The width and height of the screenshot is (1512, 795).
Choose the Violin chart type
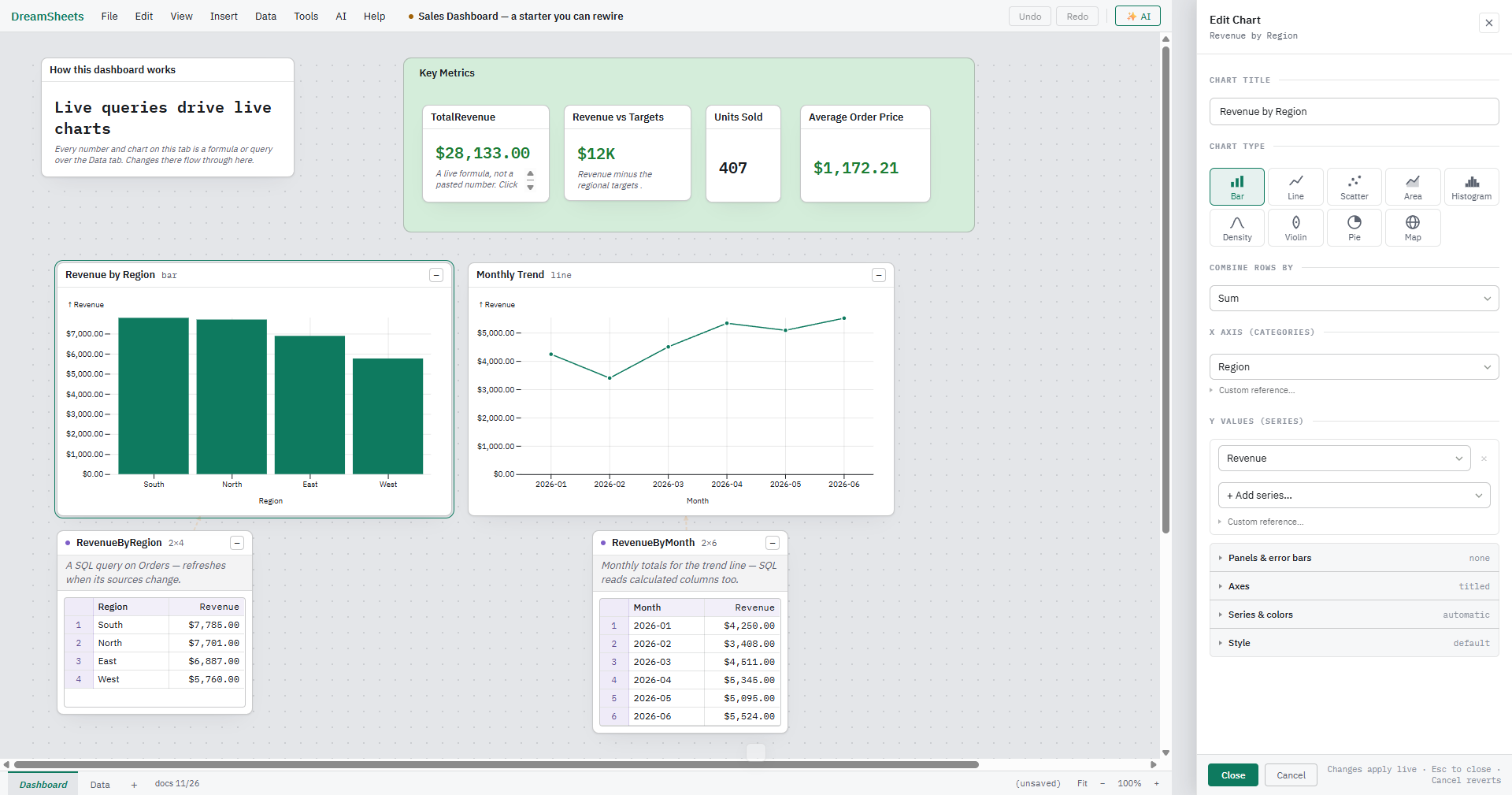1295,228
